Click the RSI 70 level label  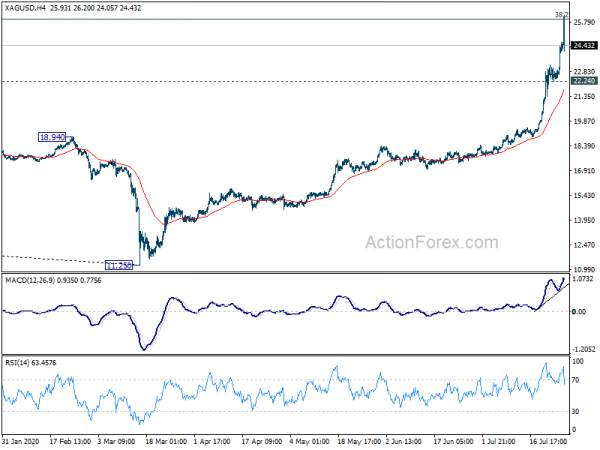pos(577,380)
